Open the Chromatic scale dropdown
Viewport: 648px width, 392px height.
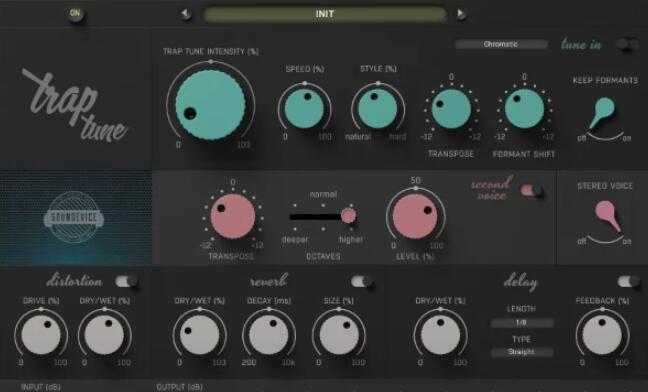(x=501, y=44)
